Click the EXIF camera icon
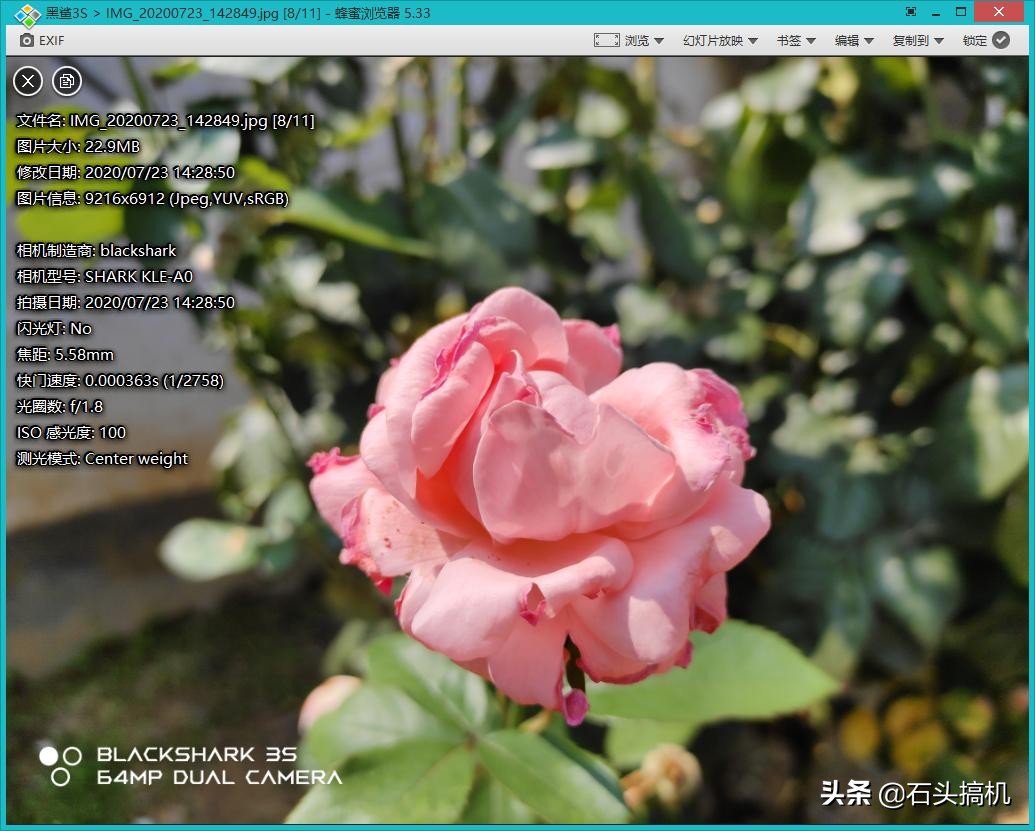Viewport: 1035px width, 831px height. (x=26, y=41)
